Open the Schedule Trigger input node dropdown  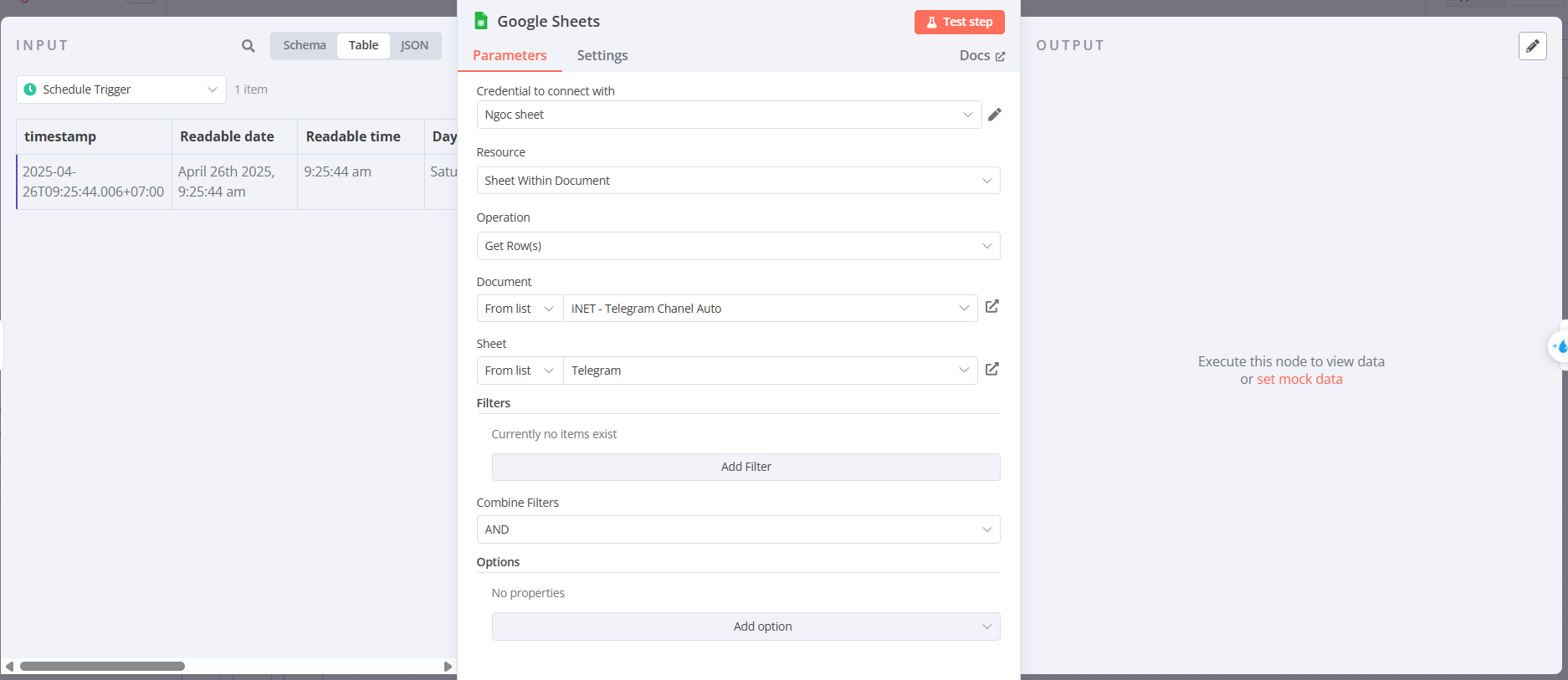click(x=121, y=89)
